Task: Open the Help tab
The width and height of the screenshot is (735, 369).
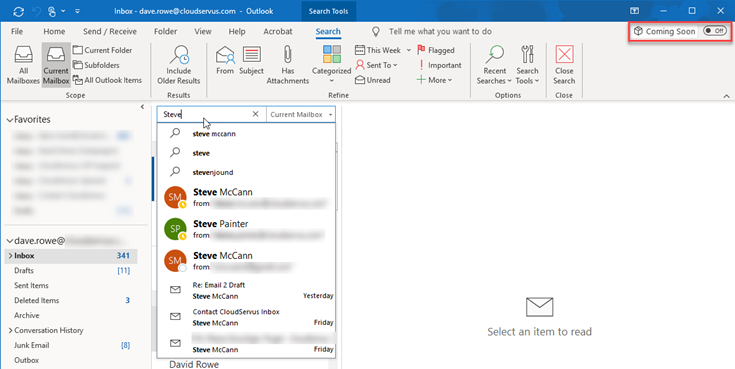Action: [237, 31]
